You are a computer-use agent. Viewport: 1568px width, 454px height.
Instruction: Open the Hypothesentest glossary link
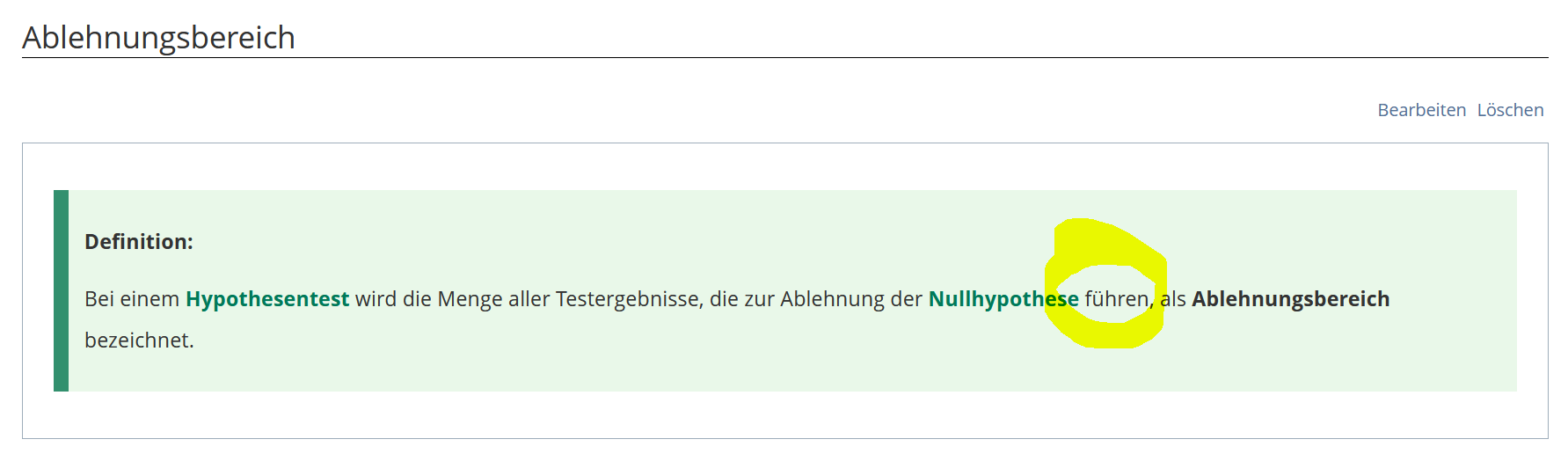coord(267,299)
